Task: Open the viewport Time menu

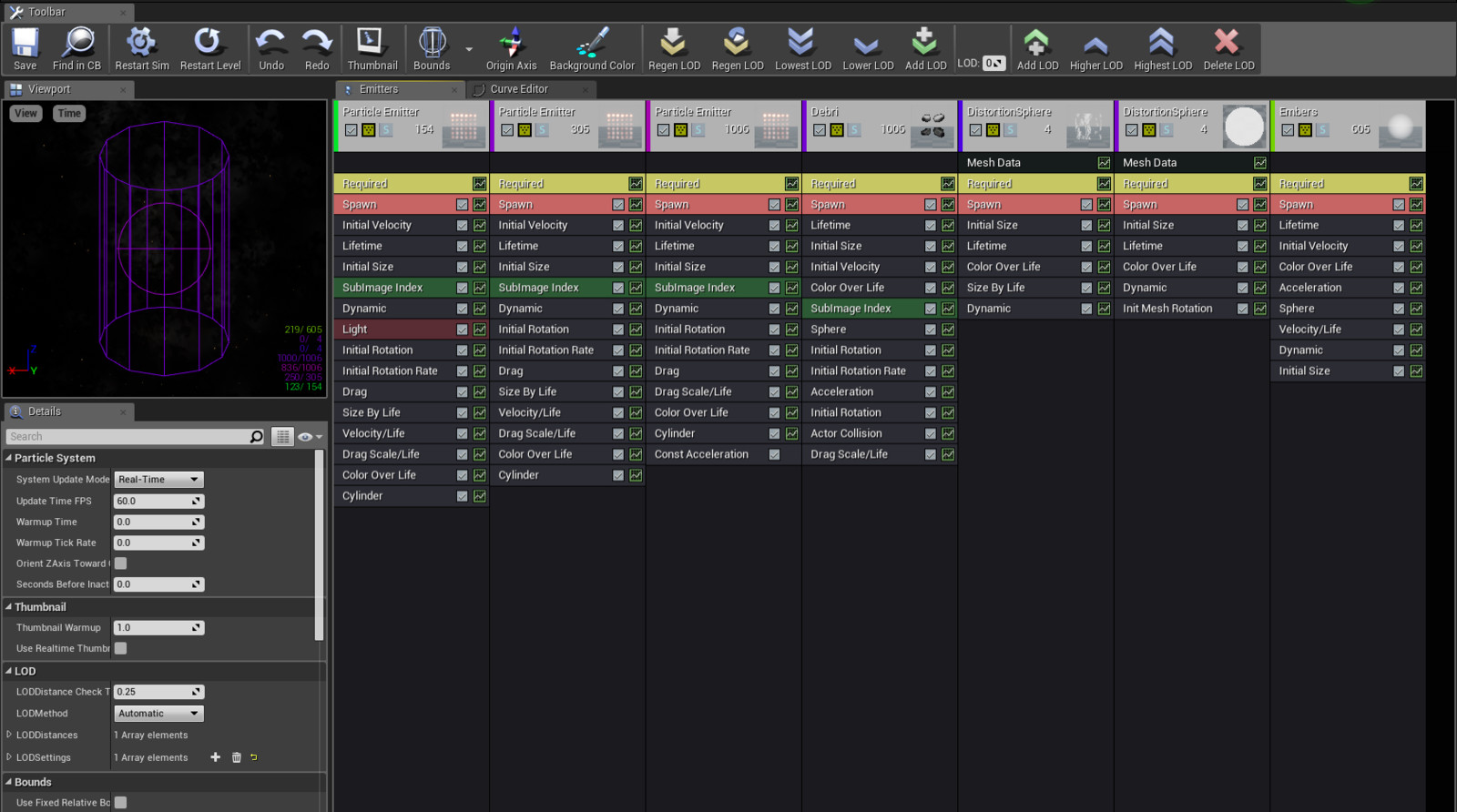Action: [x=69, y=113]
